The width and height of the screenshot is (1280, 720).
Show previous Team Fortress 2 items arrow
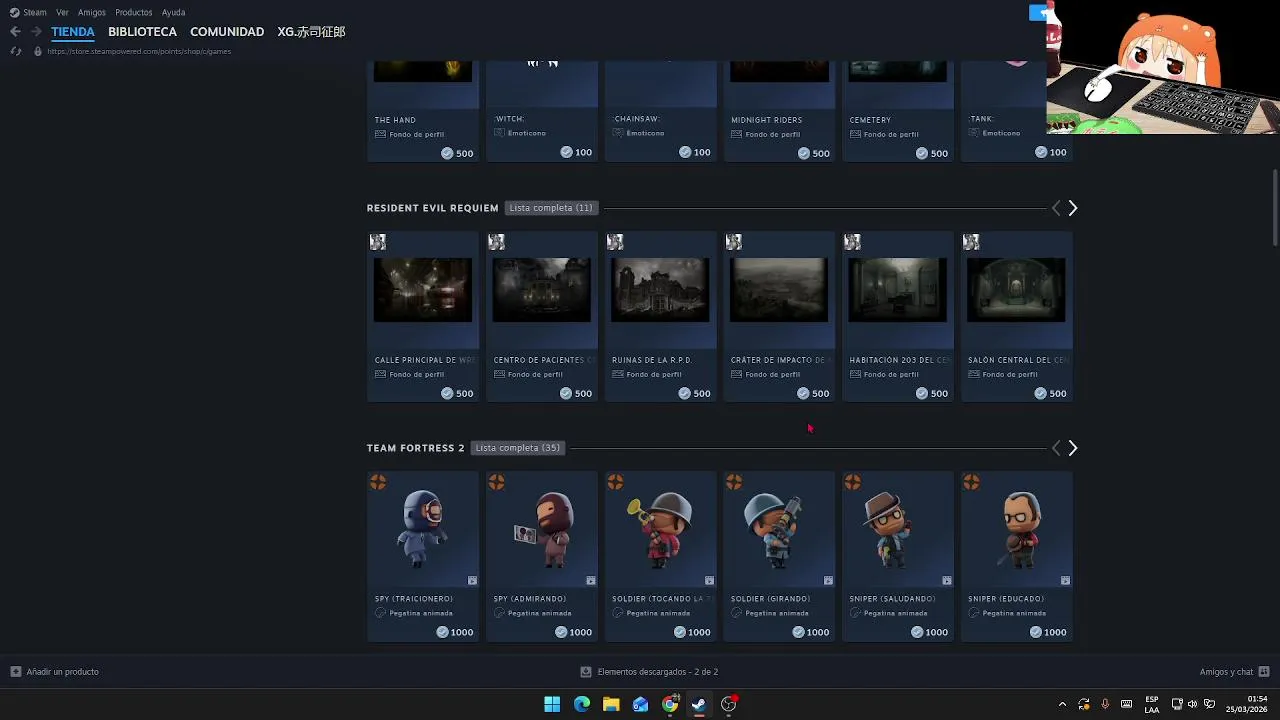click(1056, 448)
